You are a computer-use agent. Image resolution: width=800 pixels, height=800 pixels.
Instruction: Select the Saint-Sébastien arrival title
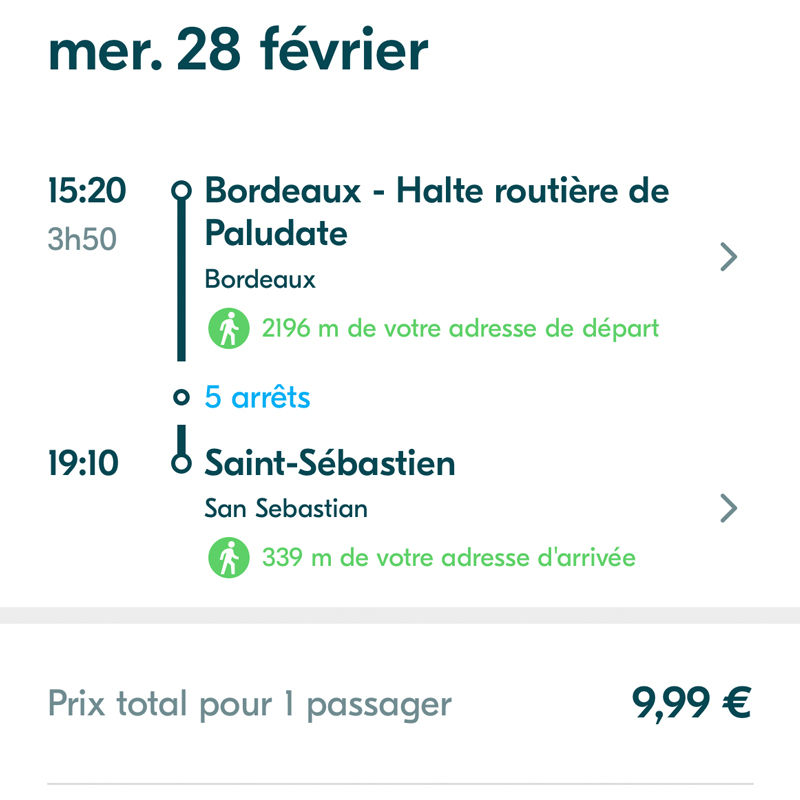(330, 463)
